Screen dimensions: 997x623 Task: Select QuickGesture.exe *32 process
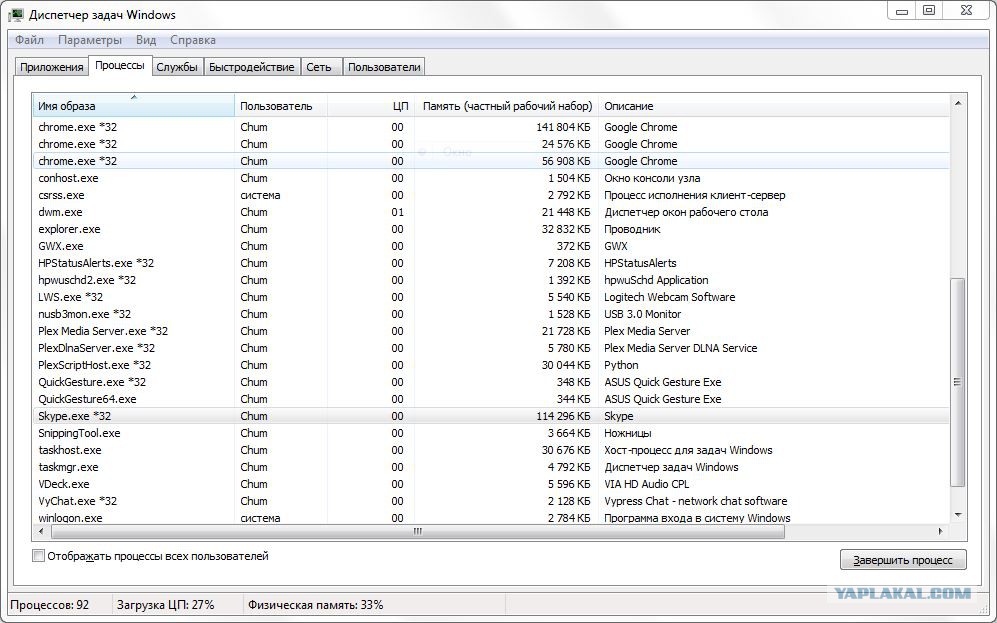tap(491, 382)
